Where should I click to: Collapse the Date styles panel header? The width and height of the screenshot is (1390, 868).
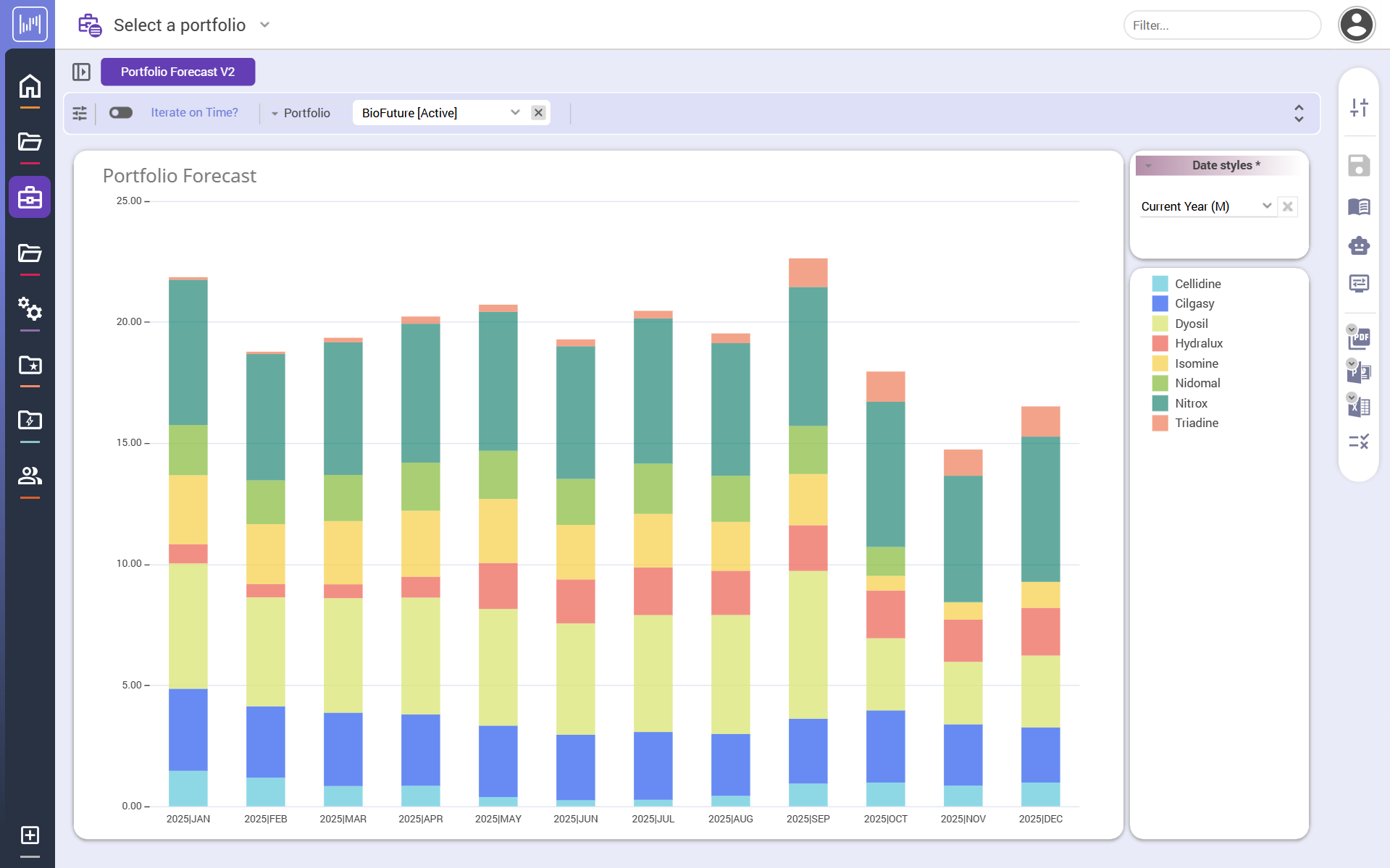pos(1148,166)
